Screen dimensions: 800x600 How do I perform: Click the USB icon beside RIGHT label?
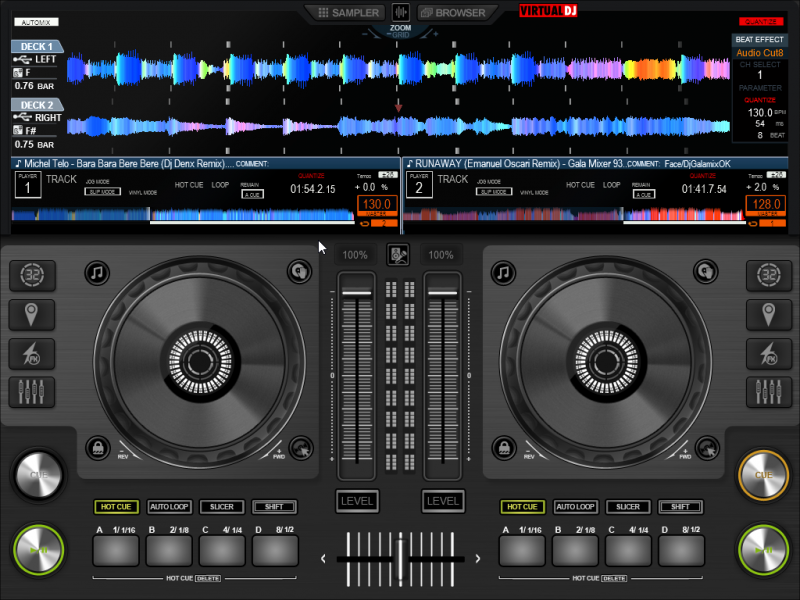coord(22,118)
